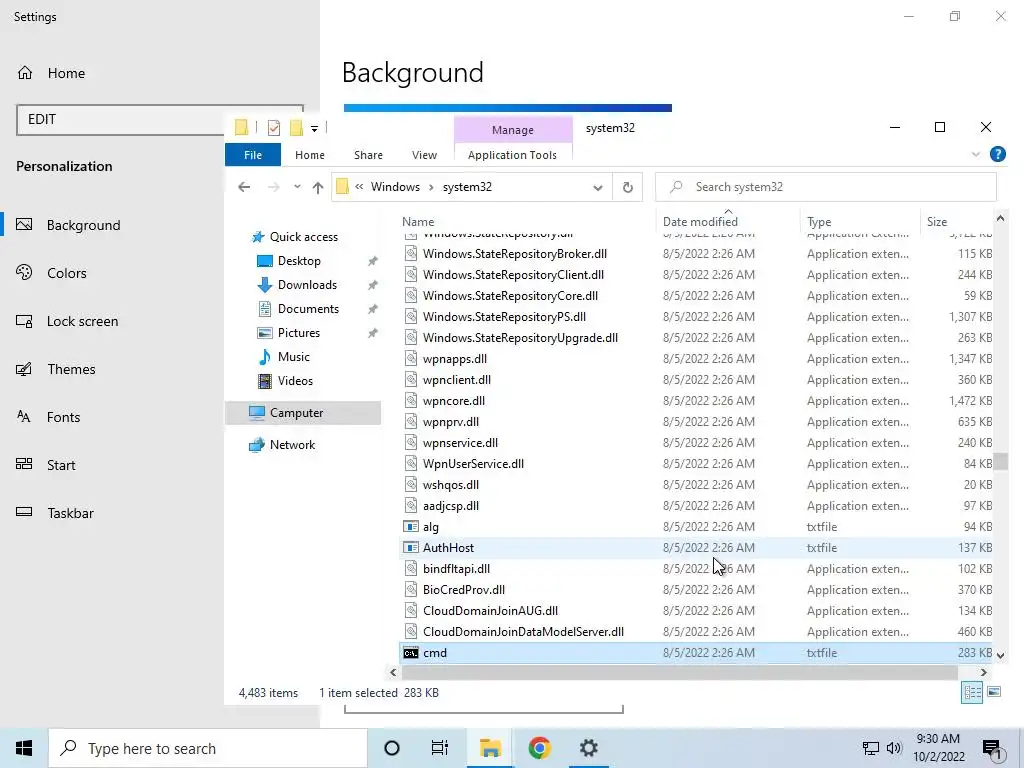1024x768 pixels.
Task: Select Camputer in navigation pane
Action: point(296,413)
